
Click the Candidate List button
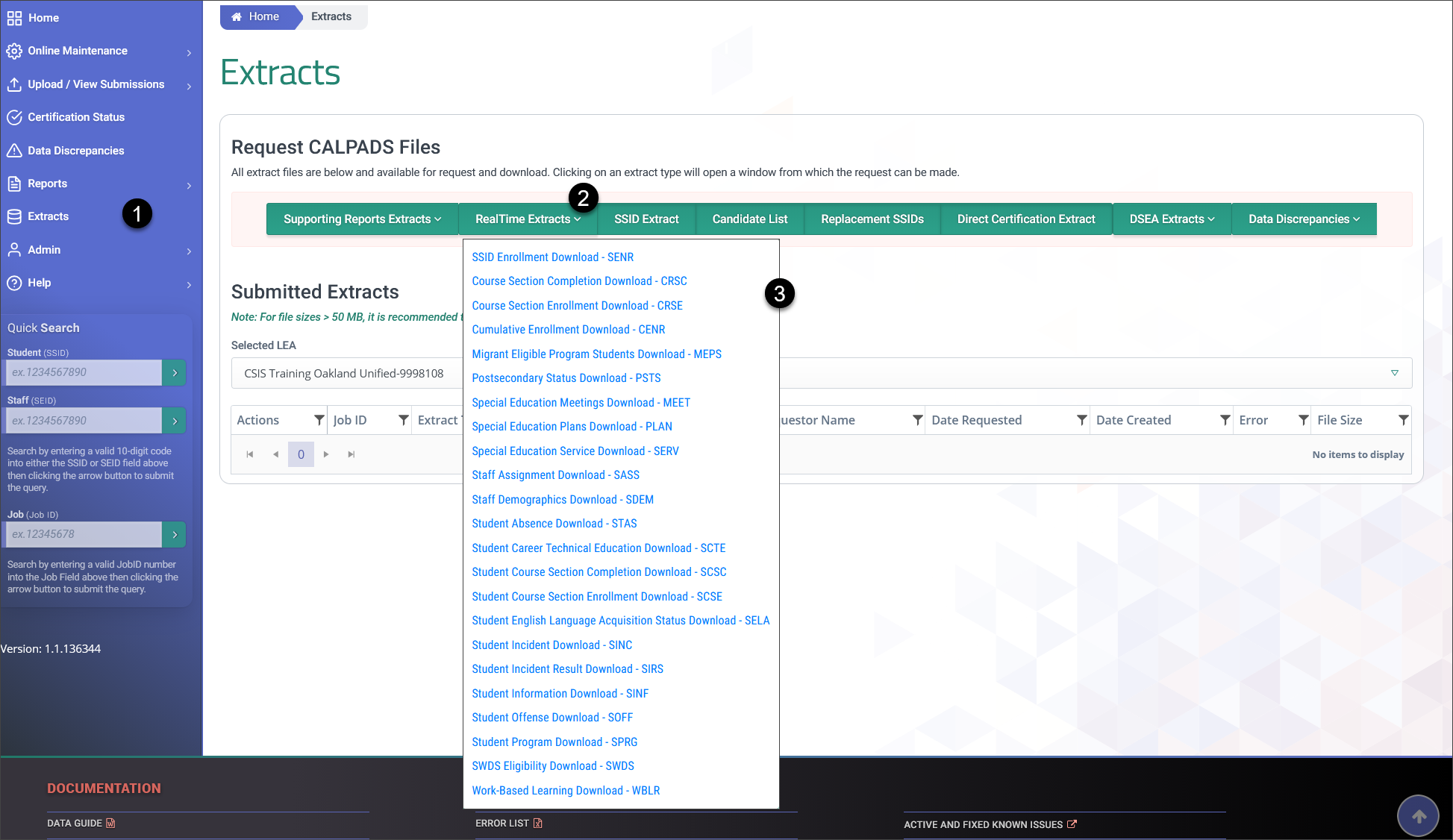tap(749, 219)
